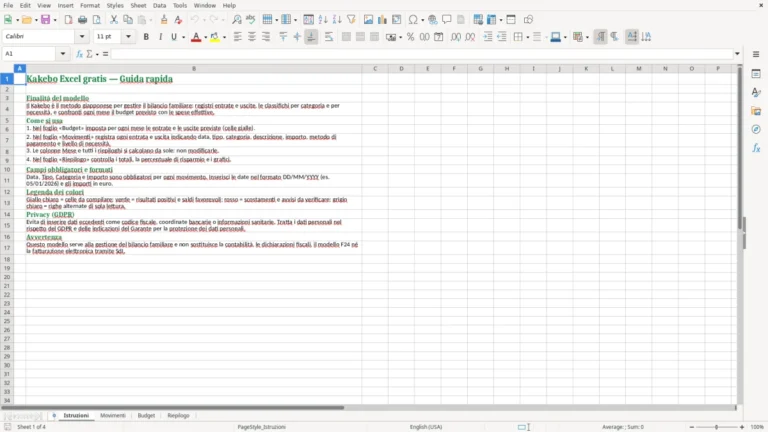Toggle Align Left
This screenshot has width=768, height=432.
[x=238, y=37]
